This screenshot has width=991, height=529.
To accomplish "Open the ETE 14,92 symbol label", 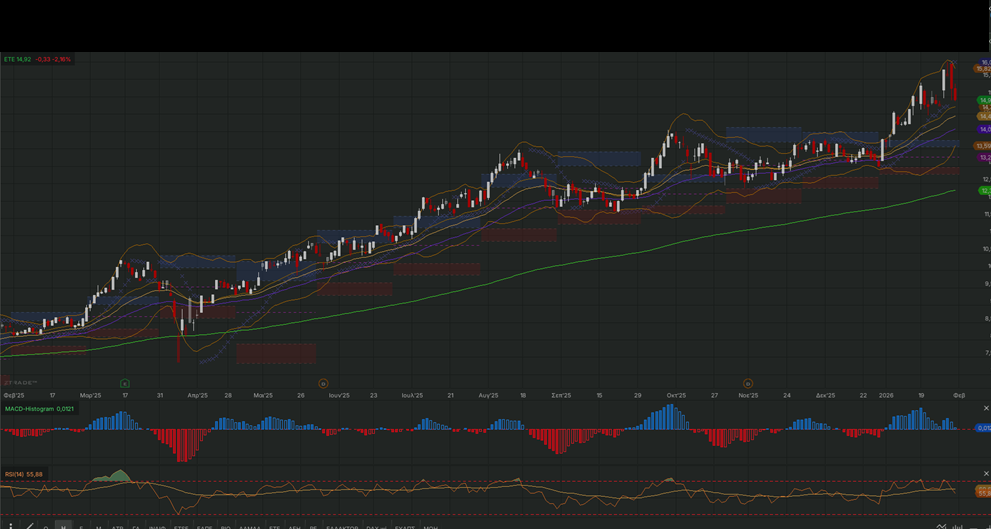I will pos(17,59).
